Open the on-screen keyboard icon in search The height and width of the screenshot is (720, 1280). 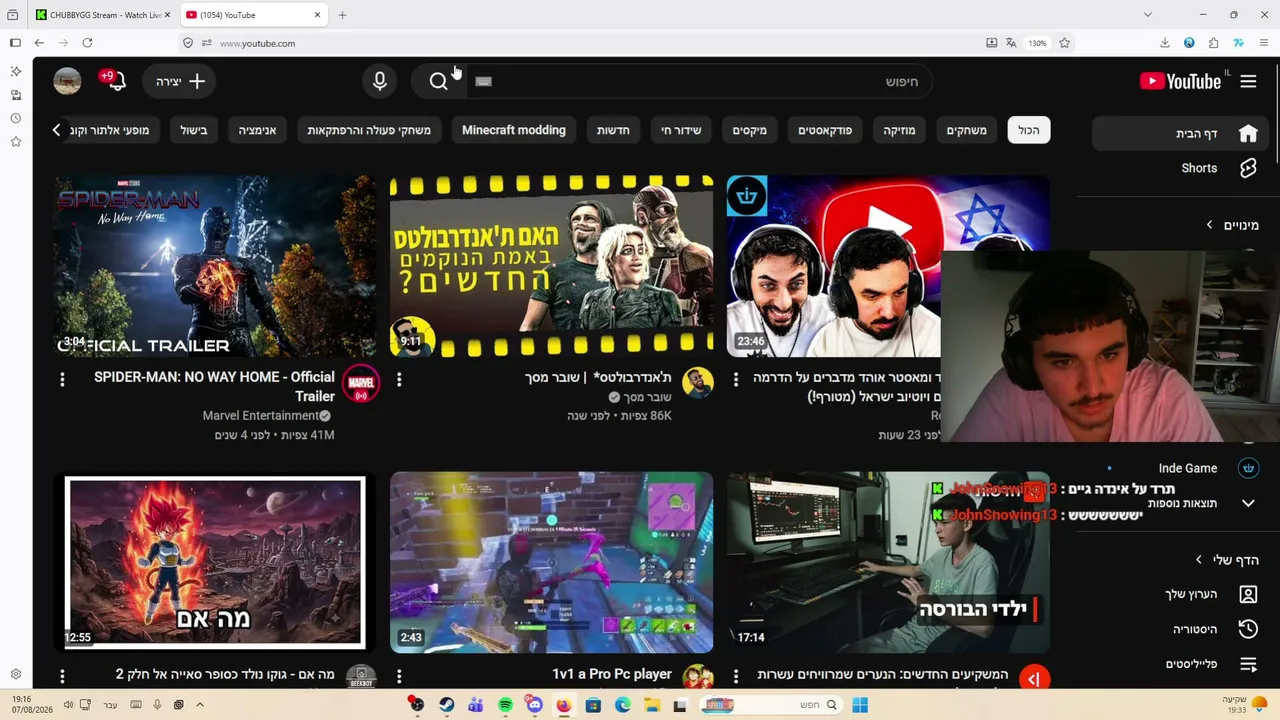483,81
